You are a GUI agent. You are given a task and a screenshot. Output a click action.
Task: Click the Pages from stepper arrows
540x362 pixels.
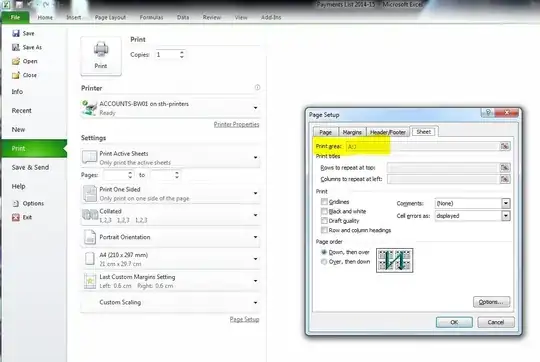130,175
